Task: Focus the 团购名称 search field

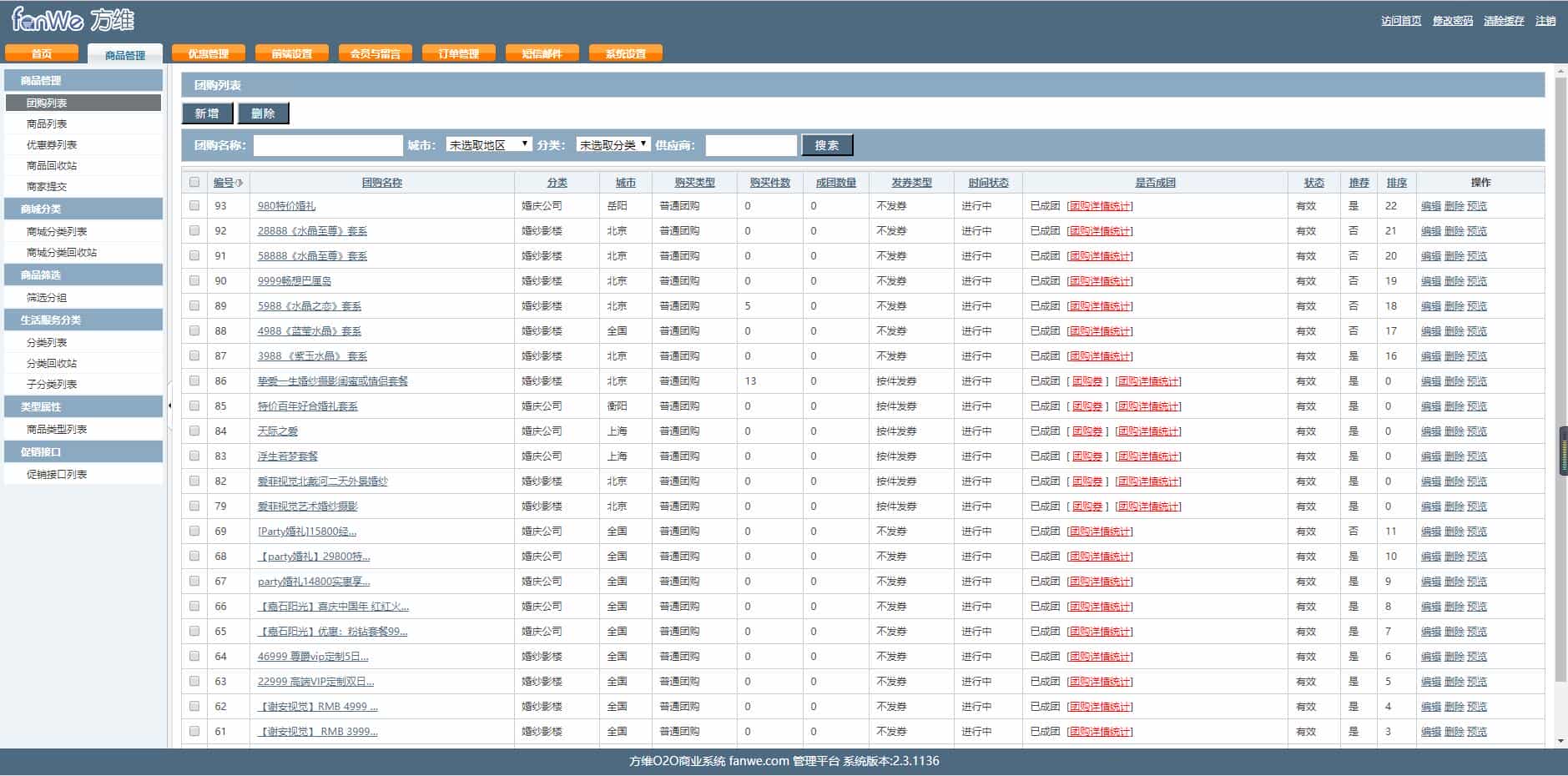Action: 328,145
